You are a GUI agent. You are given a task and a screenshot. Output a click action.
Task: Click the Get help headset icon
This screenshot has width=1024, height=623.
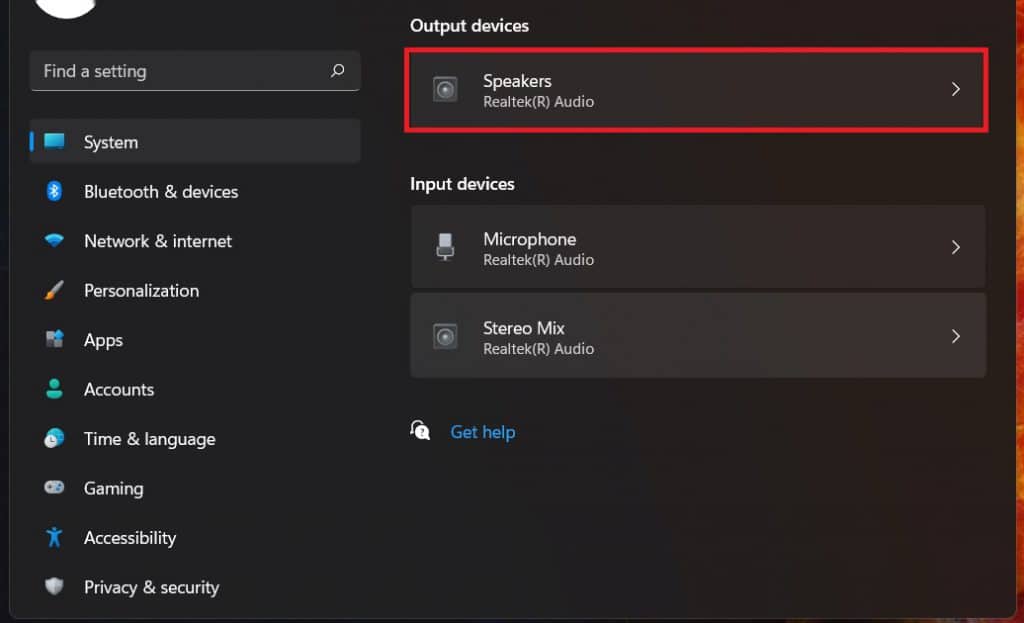click(420, 430)
